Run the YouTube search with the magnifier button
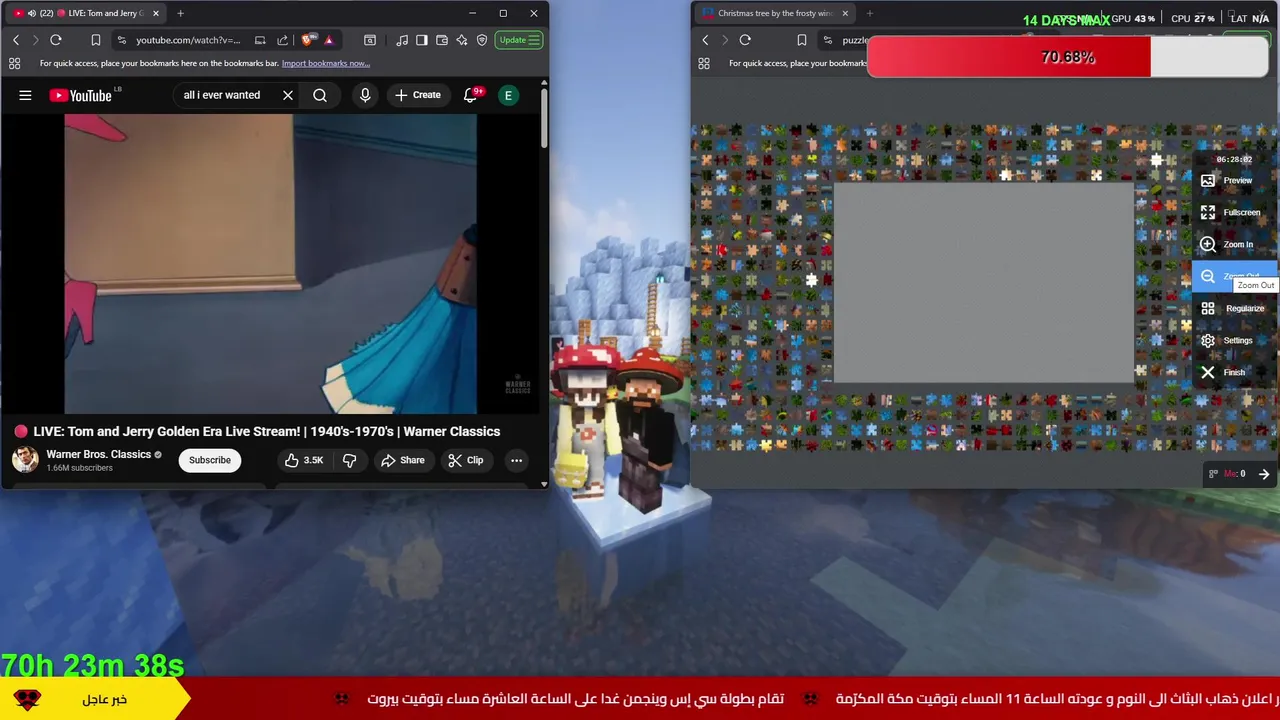This screenshot has width=1280, height=720. point(320,95)
